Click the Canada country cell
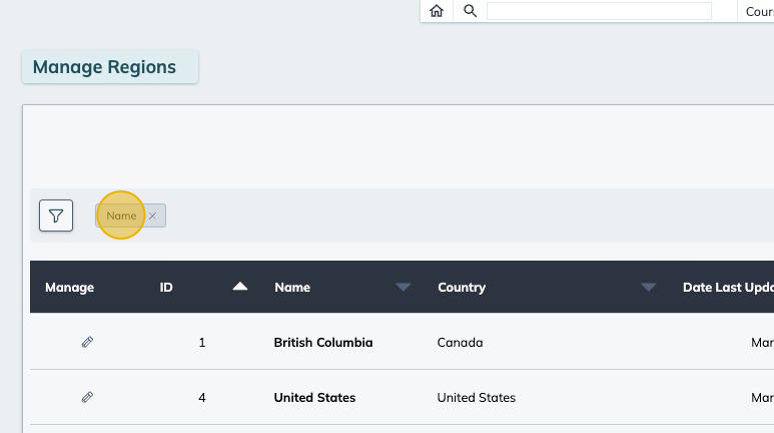Screen dimensions: 774x433 460,342
